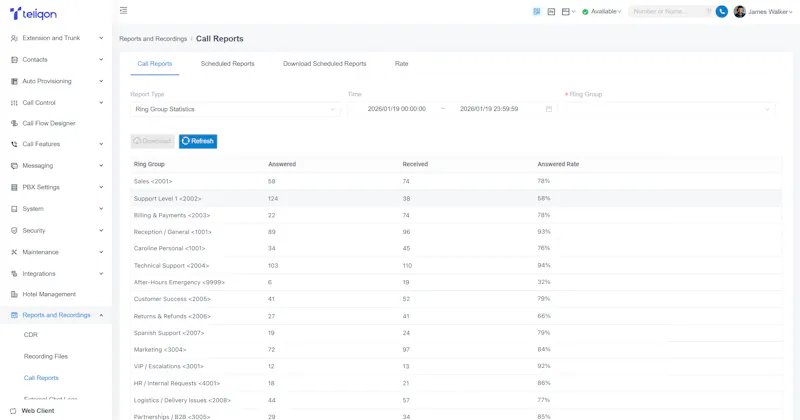Click After-Hours Emergency <9999> row
The height and width of the screenshot is (420, 800).
point(456,282)
